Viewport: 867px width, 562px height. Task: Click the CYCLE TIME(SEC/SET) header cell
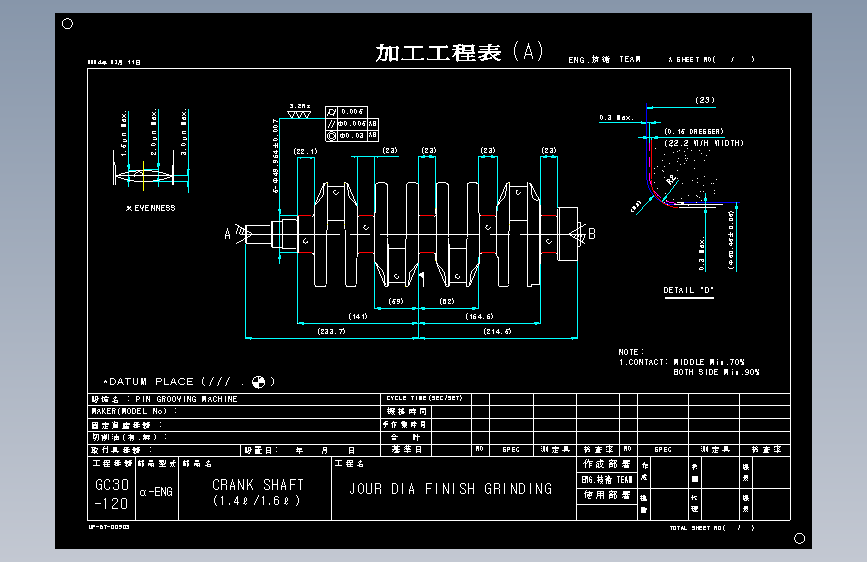[x=424, y=398]
